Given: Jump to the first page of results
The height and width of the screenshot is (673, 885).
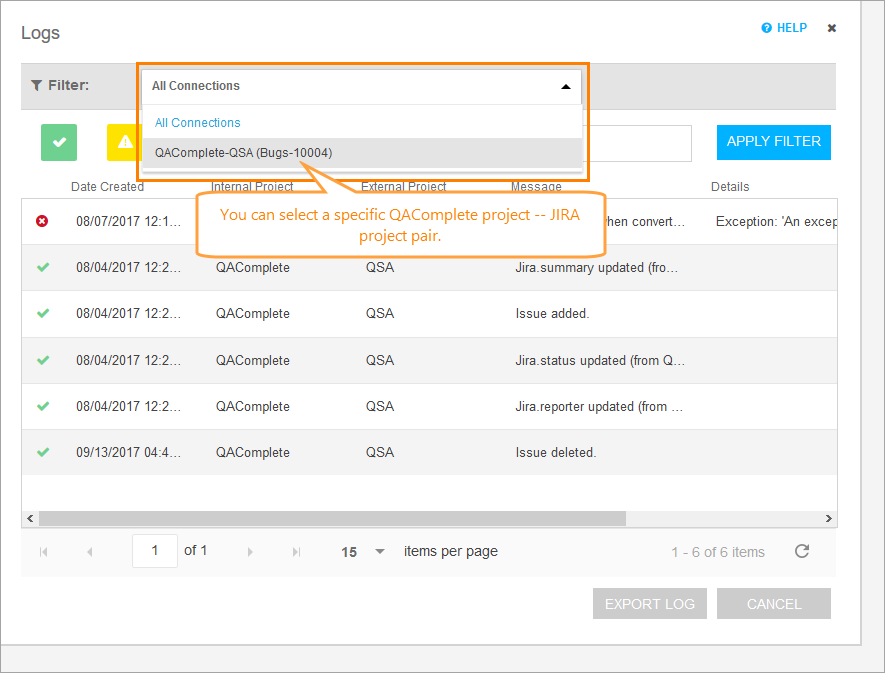Looking at the screenshot, I should click(44, 551).
